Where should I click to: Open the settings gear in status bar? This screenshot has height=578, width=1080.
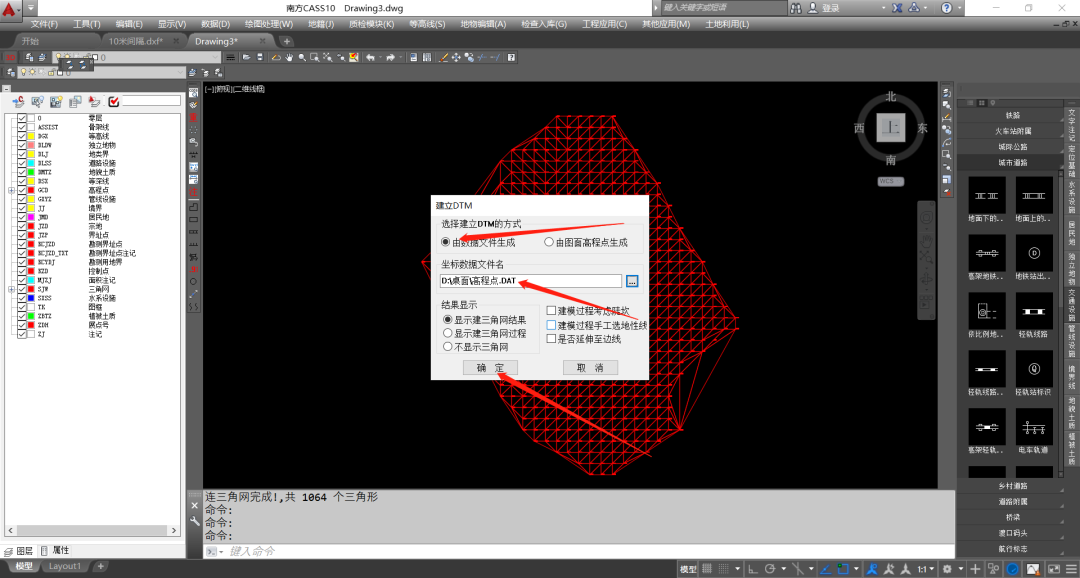coord(948,569)
